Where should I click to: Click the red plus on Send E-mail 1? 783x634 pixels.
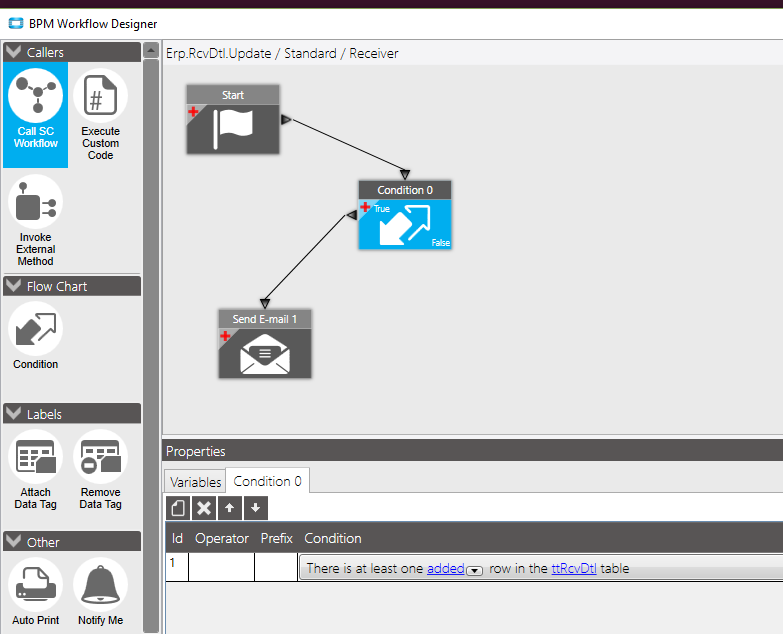point(225,335)
